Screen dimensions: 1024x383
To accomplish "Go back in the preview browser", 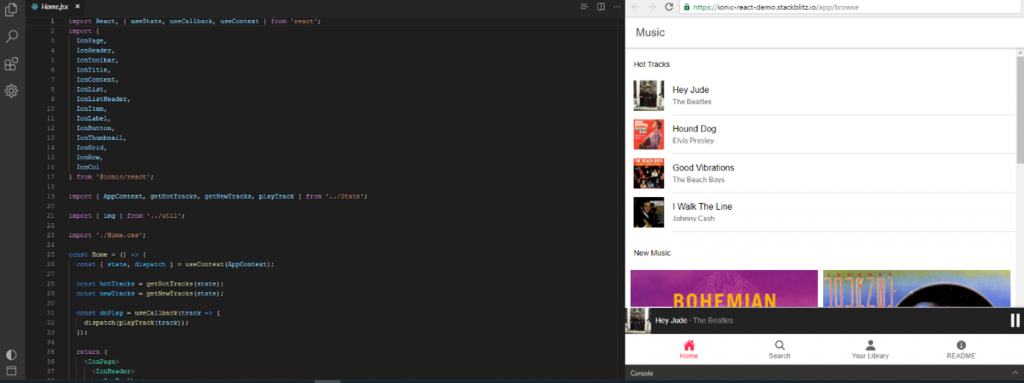I will point(635,7).
